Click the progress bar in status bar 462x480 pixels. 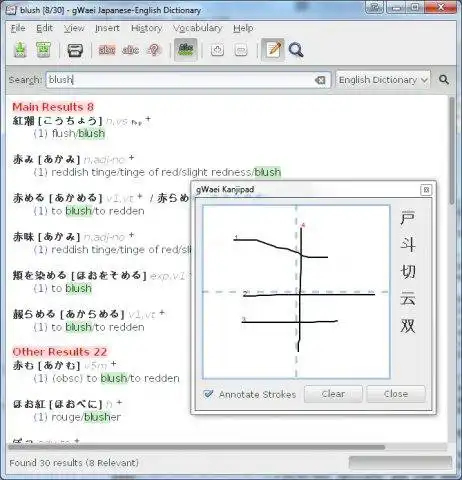point(400,463)
